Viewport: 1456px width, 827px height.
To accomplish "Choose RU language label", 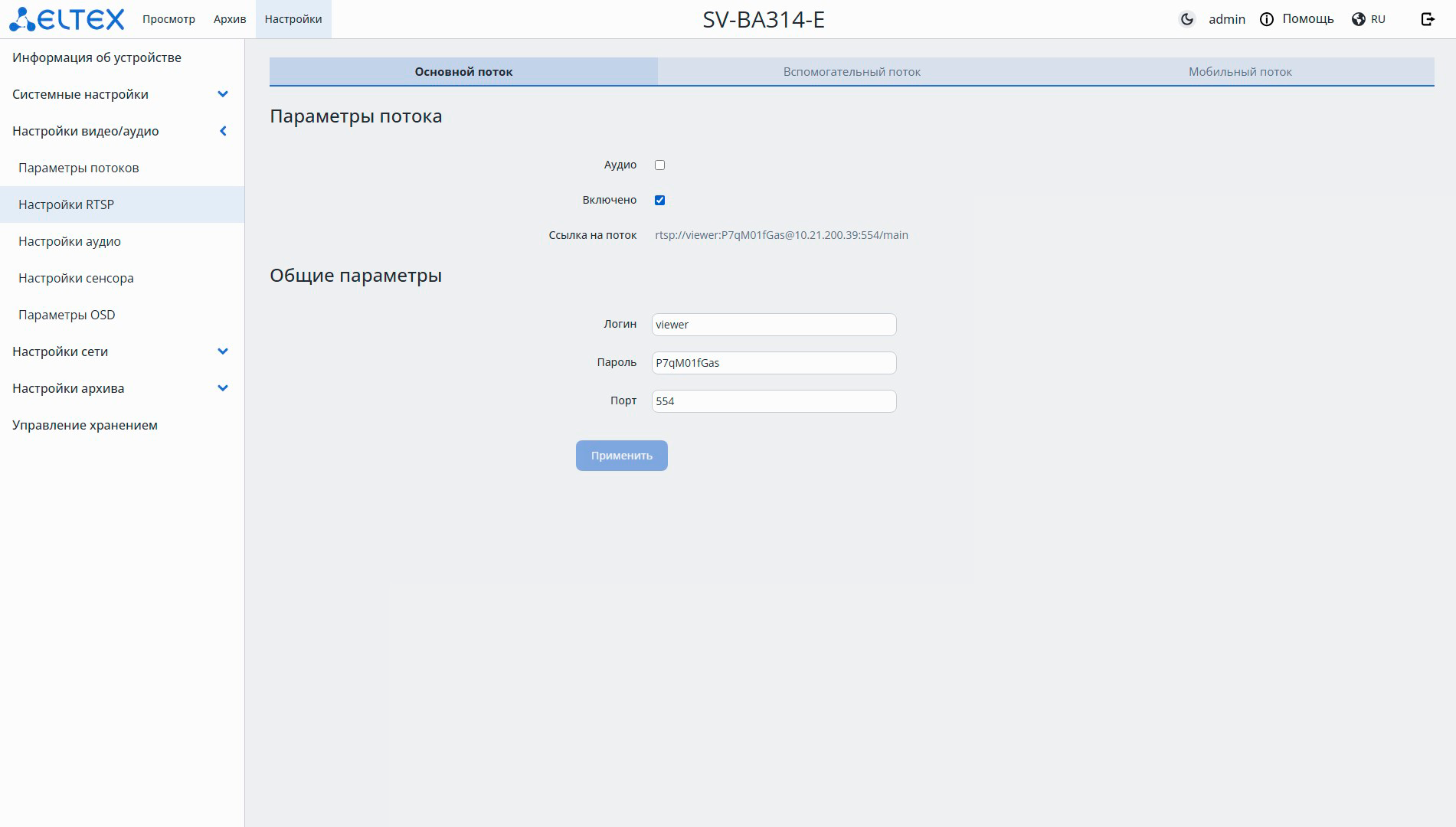I will 1379,19.
